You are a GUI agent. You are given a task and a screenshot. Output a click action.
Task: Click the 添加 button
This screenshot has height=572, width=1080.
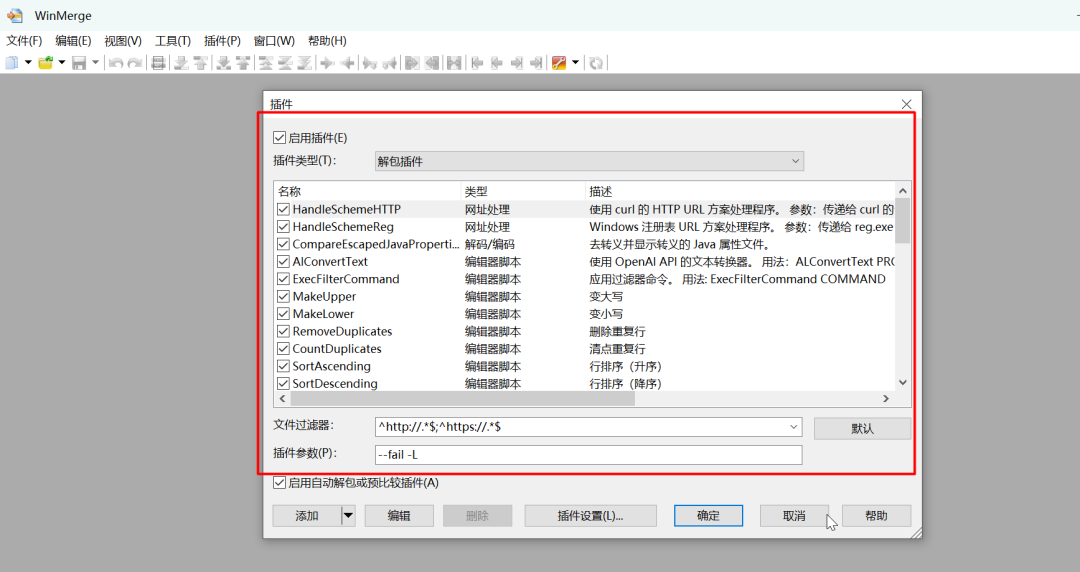(307, 515)
